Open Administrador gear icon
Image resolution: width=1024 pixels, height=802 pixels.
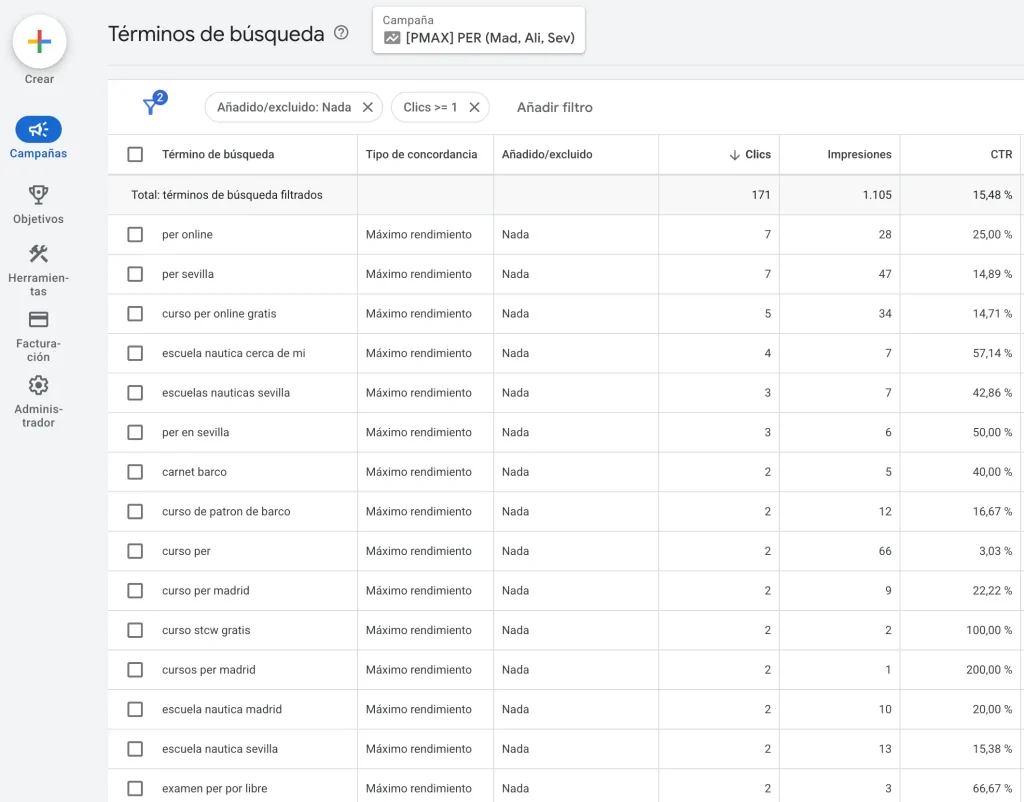click(38, 385)
